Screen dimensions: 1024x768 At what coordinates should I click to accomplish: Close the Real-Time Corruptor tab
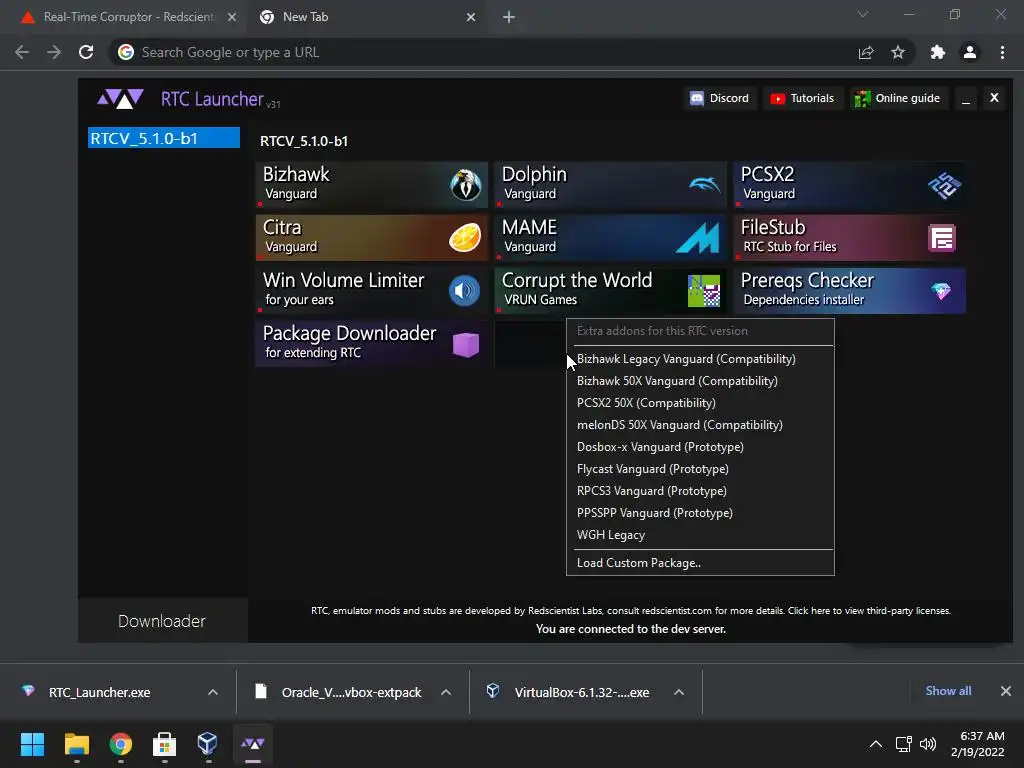[232, 17]
